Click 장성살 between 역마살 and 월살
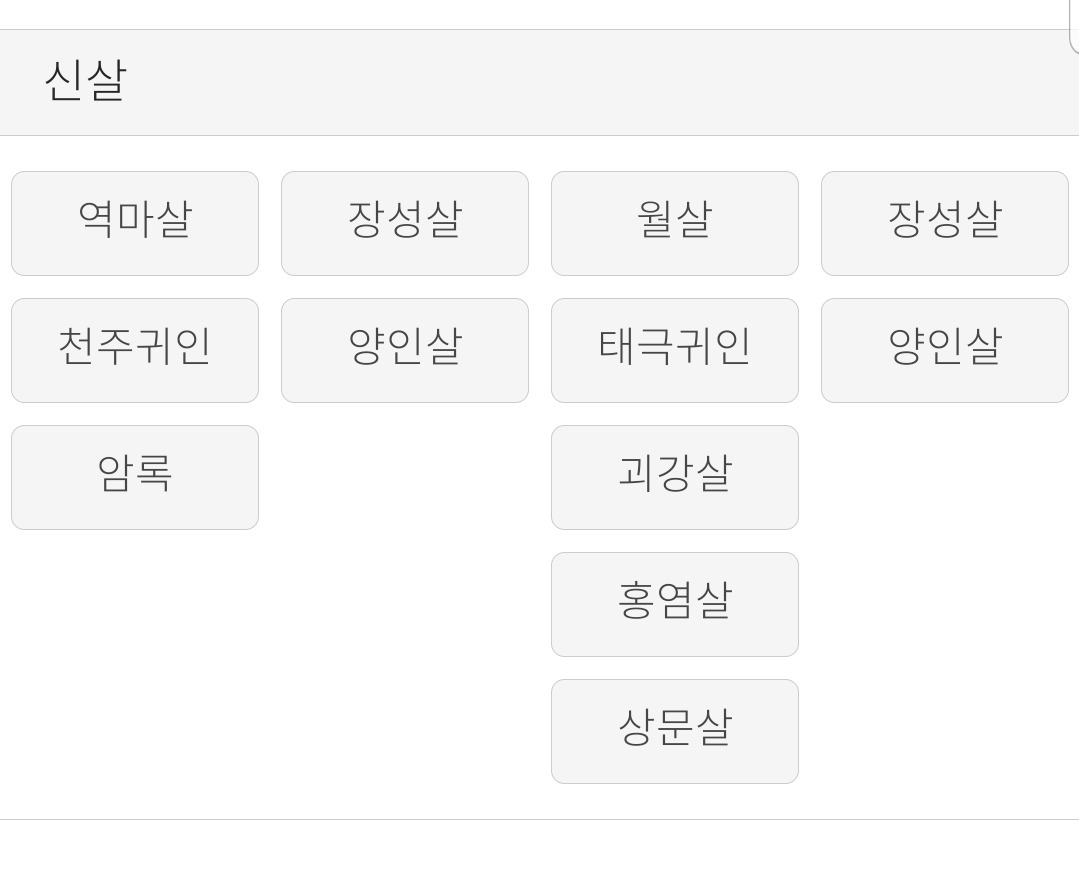Image resolution: width=1079 pixels, height=891 pixels. 405,224
